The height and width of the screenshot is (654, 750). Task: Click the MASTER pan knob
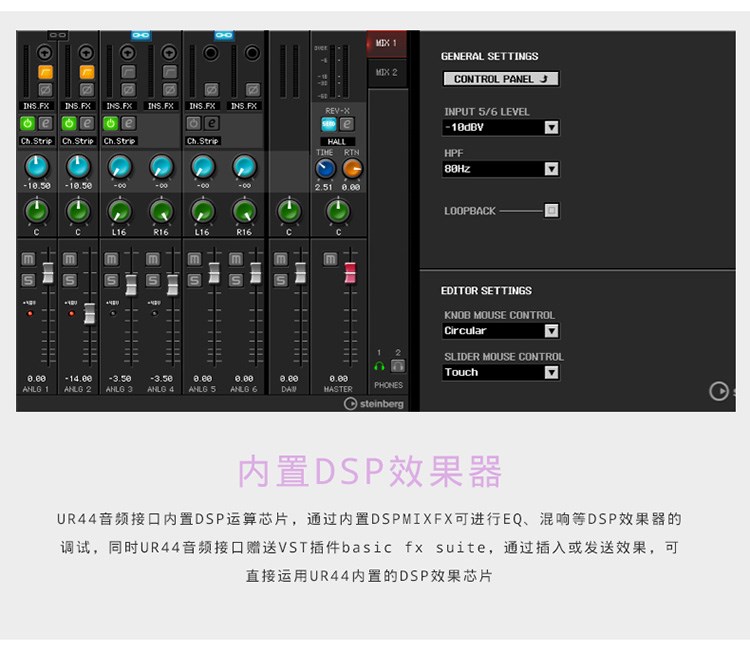(338, 211)
